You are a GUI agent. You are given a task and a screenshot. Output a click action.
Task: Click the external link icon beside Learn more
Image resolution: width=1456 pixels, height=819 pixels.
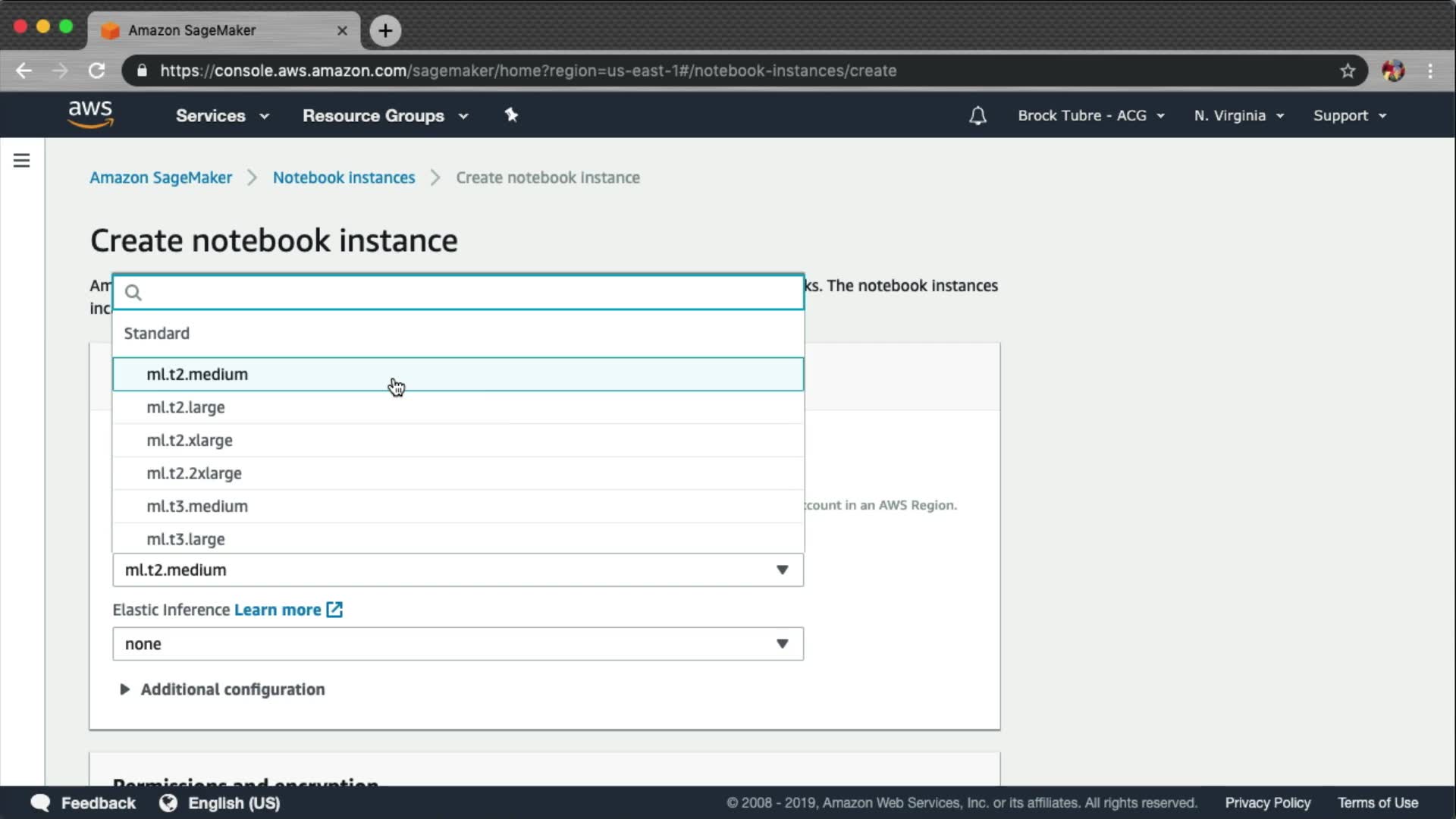[x=334, y=610]
